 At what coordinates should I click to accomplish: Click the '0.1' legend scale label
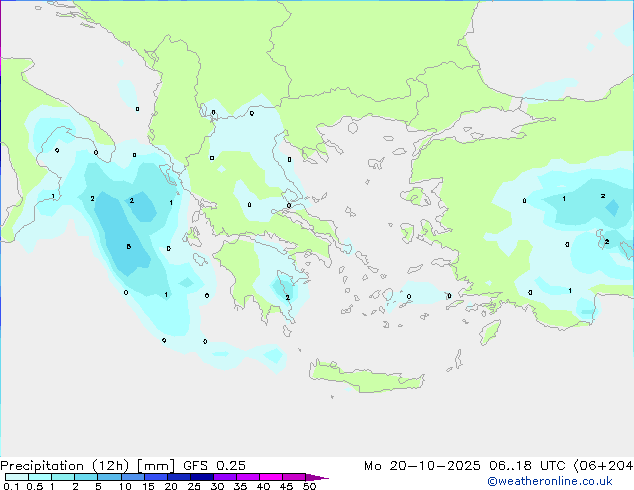tap(11, 486)
